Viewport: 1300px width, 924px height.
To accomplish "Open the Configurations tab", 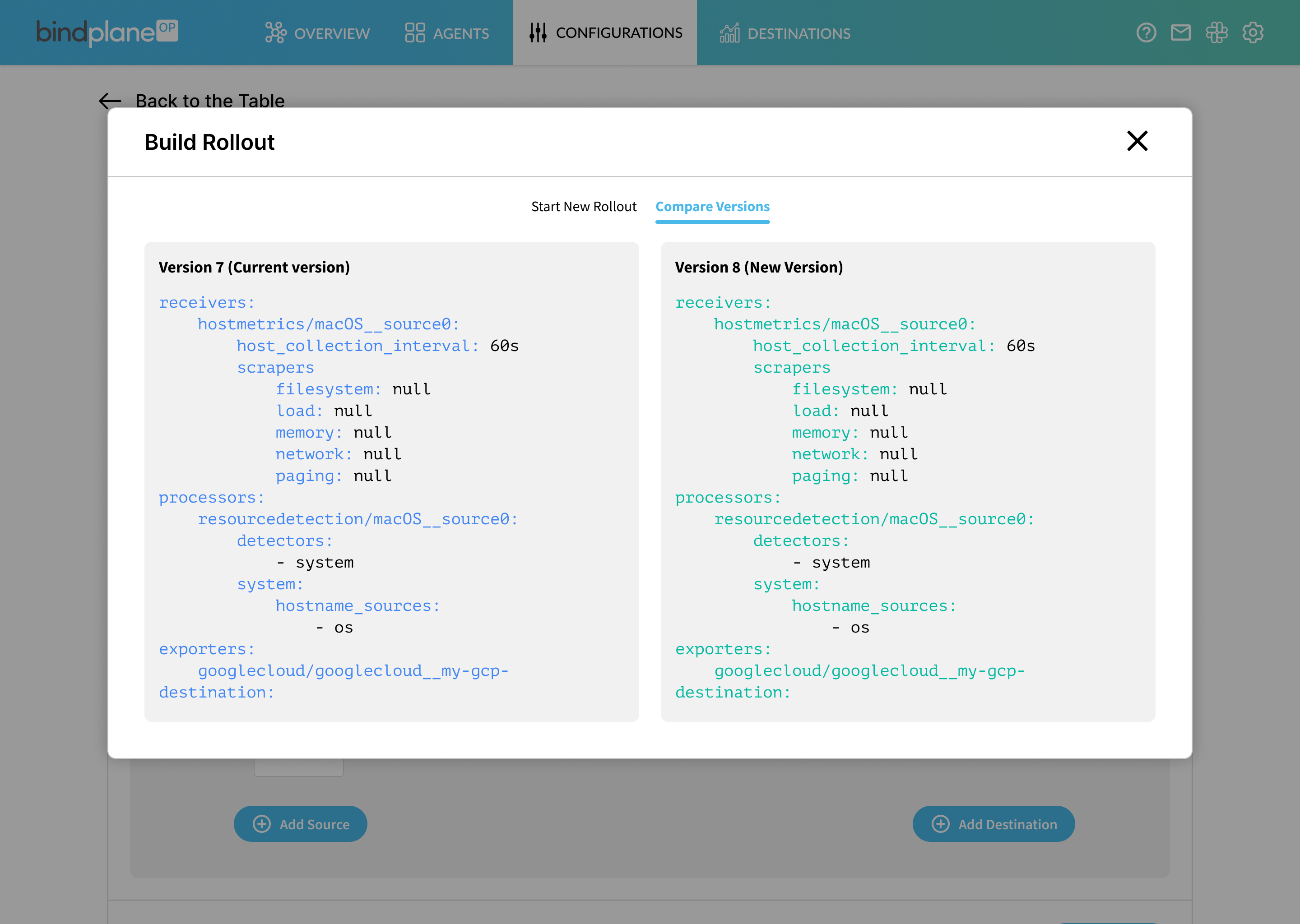I will [618, 33].
